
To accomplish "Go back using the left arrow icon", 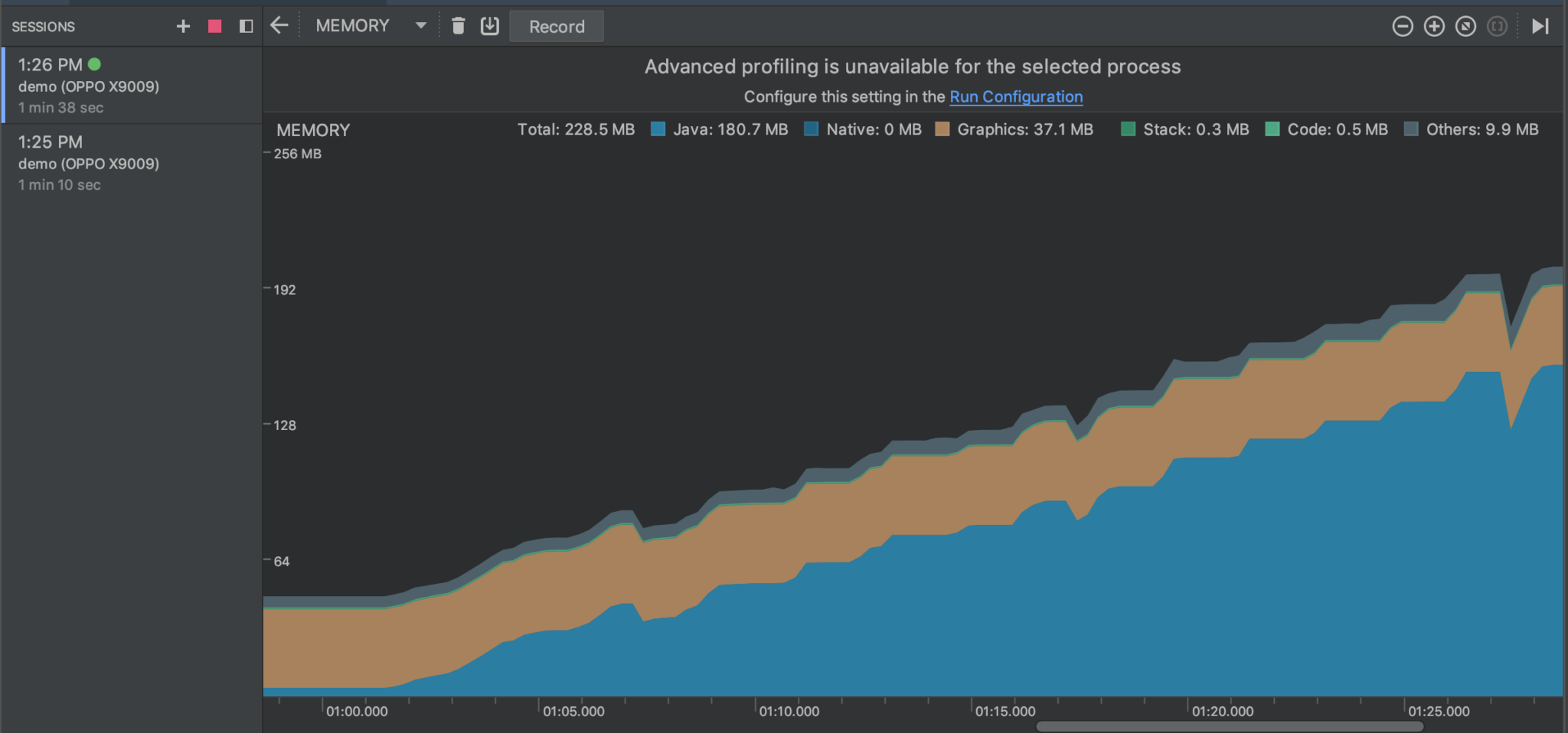I will click(x=279, y=25).
